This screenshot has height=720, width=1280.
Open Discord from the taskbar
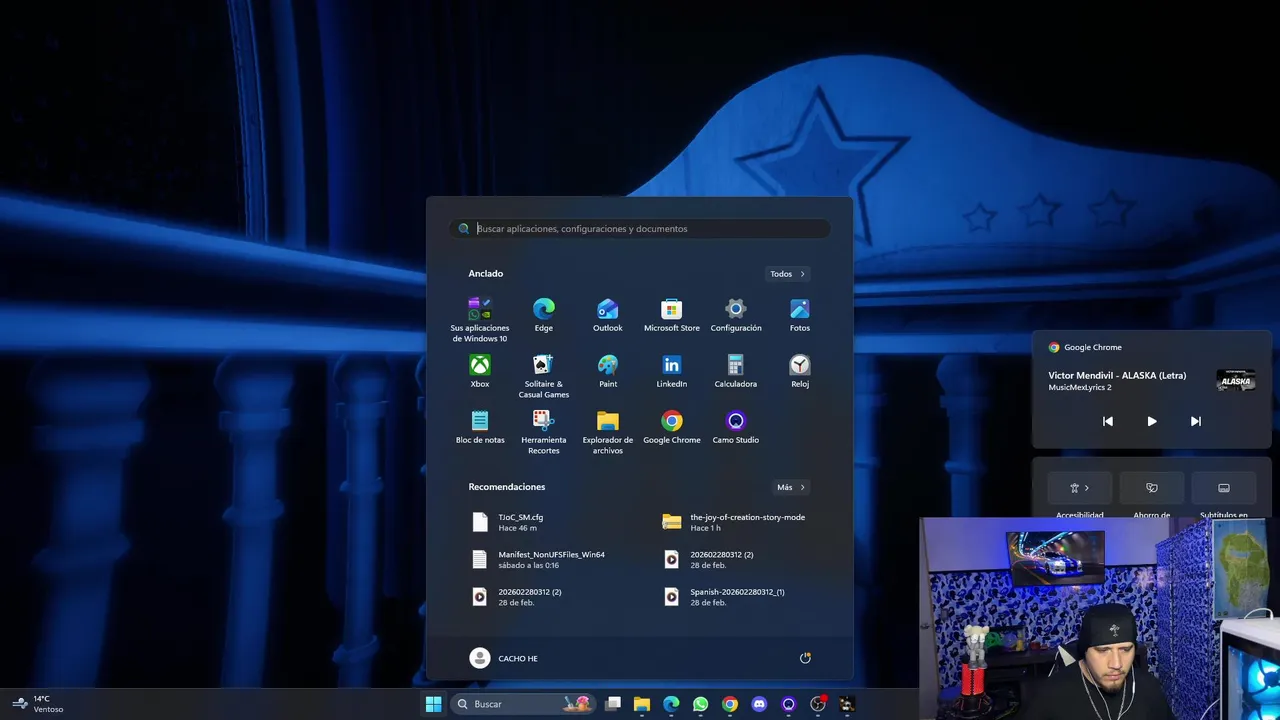(x=759, y=704)
